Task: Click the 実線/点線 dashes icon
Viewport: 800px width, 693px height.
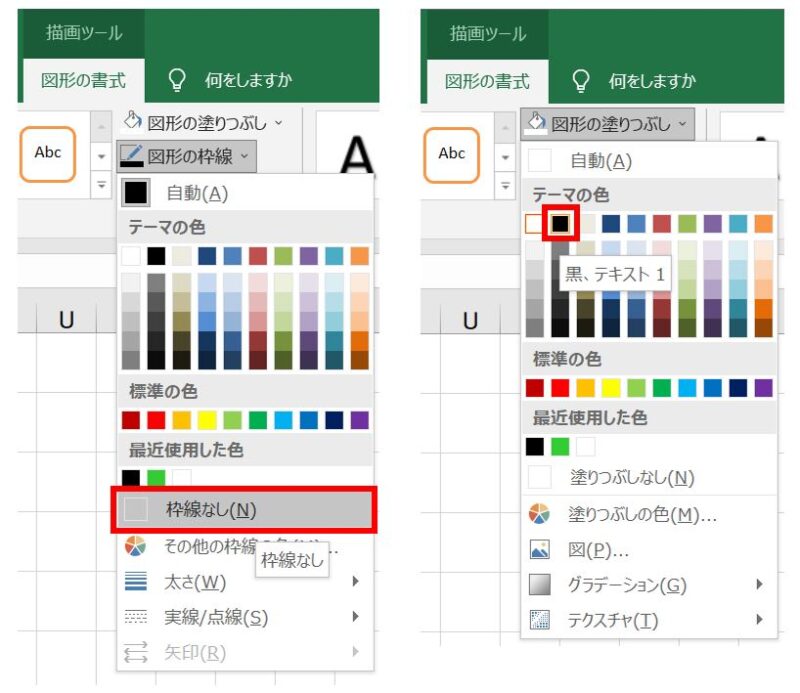Action: 136,616
